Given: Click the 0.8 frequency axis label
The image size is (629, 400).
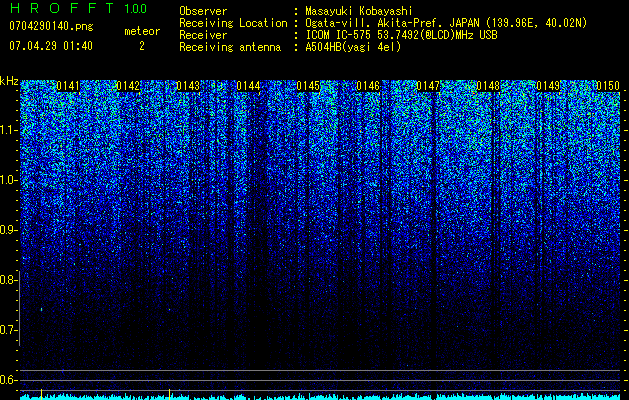Looking at the screenshot, I should [x=8, y=280].
